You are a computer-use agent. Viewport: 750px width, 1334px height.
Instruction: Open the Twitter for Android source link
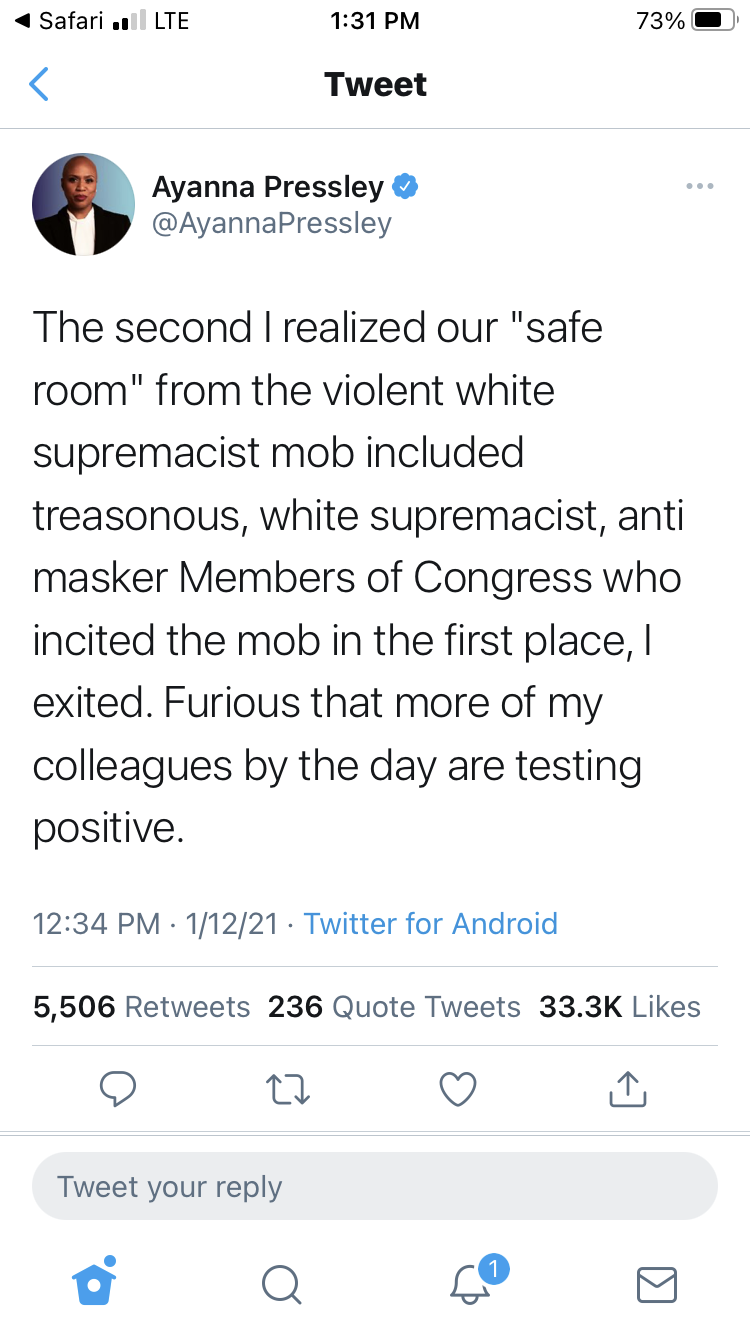click(x=430, y=923)
